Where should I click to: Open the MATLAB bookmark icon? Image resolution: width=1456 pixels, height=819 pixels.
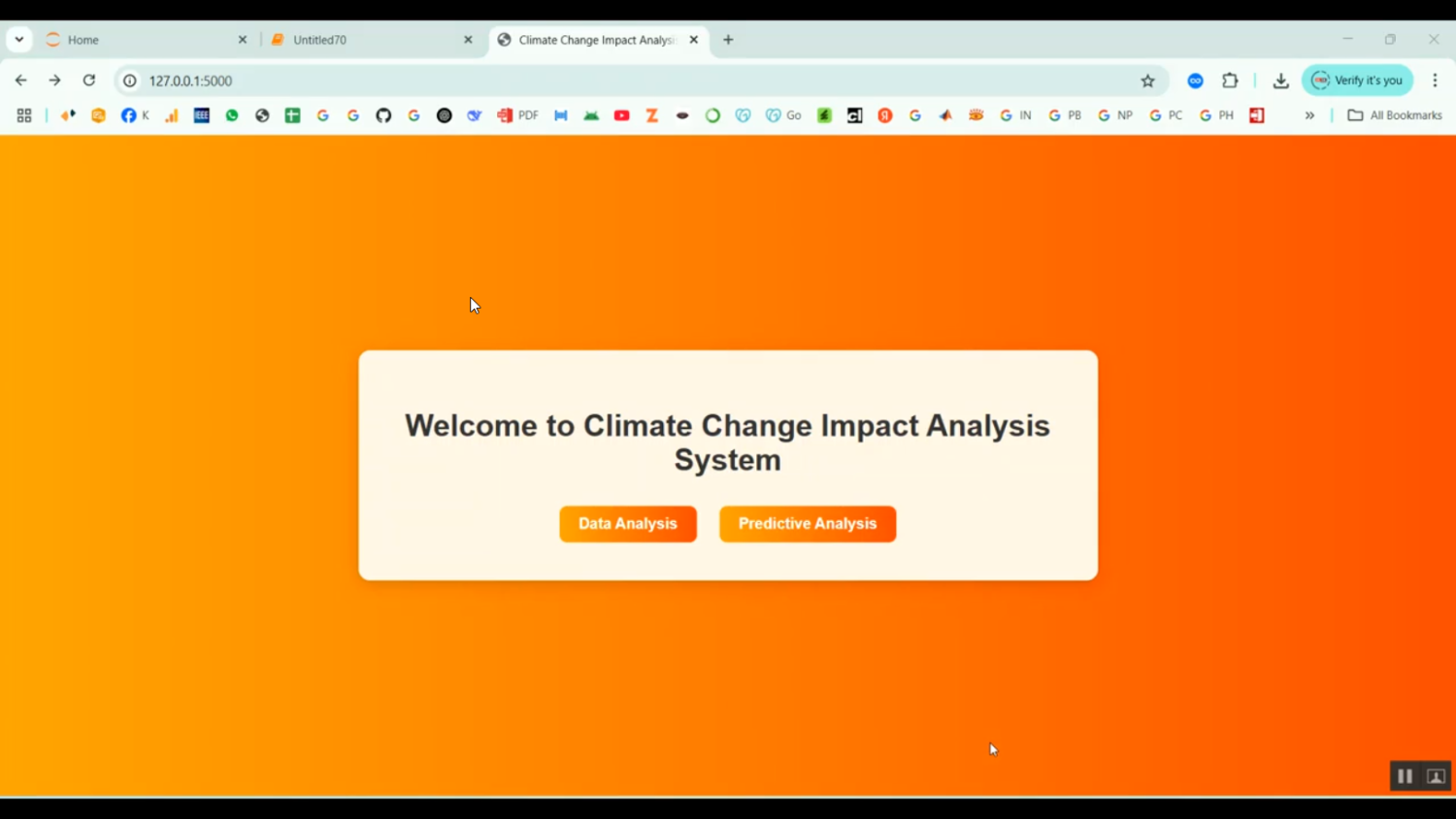pos(945,115)
